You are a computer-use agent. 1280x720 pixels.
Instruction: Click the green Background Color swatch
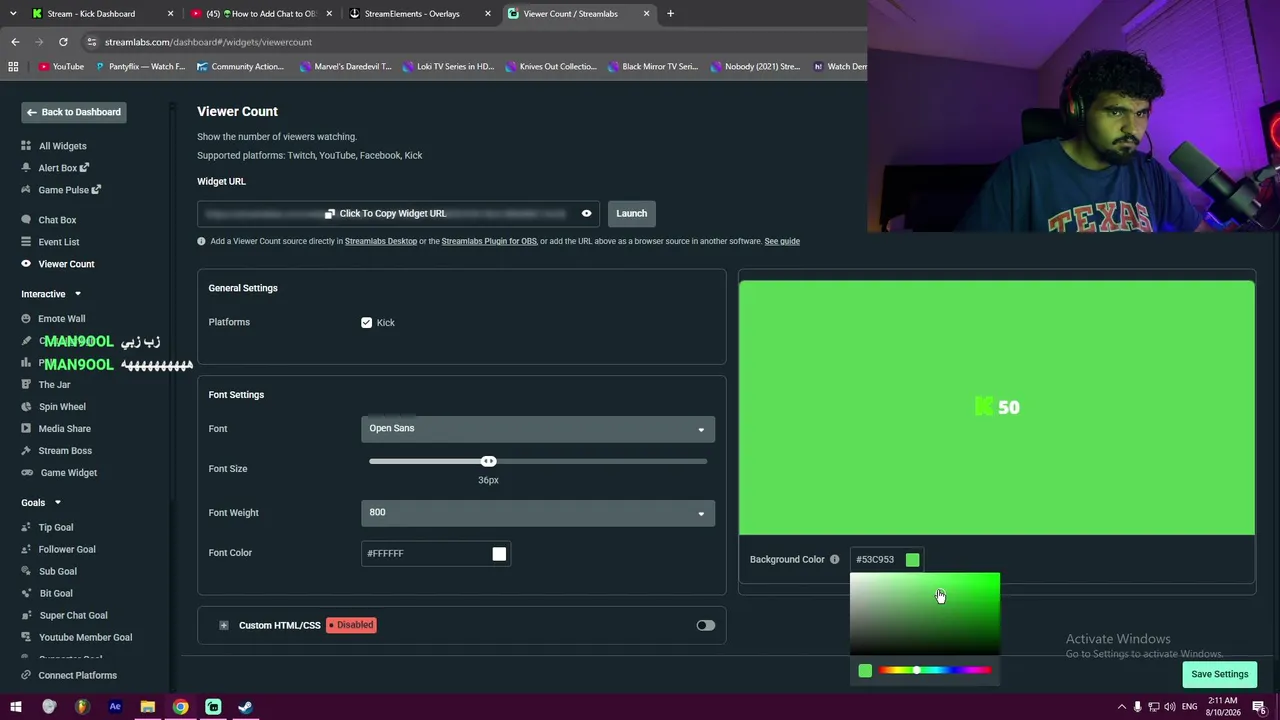pyautogui.click(x=912, y=560)
